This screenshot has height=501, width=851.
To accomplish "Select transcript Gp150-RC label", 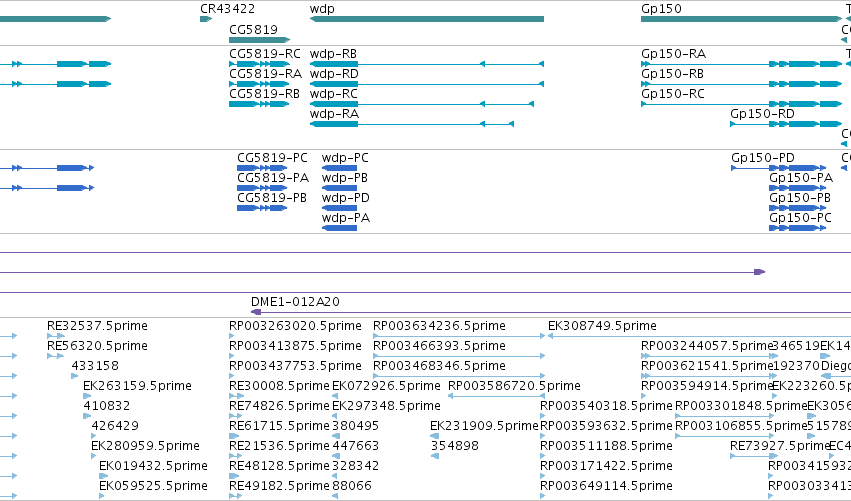I will [x=673, y=94].
